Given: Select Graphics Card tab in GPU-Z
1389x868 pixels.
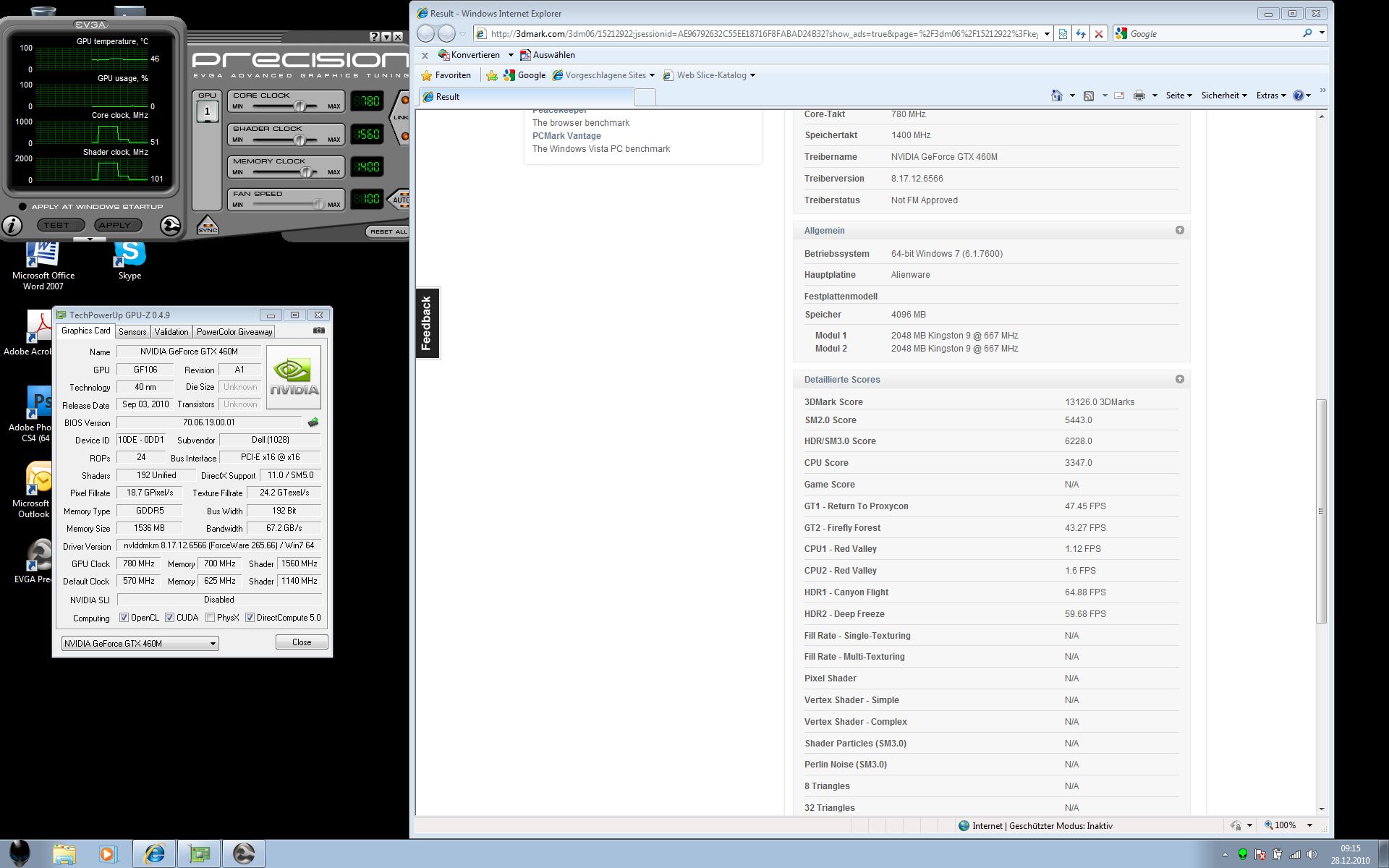Looking at the screenshot, I should click(85, 331).
